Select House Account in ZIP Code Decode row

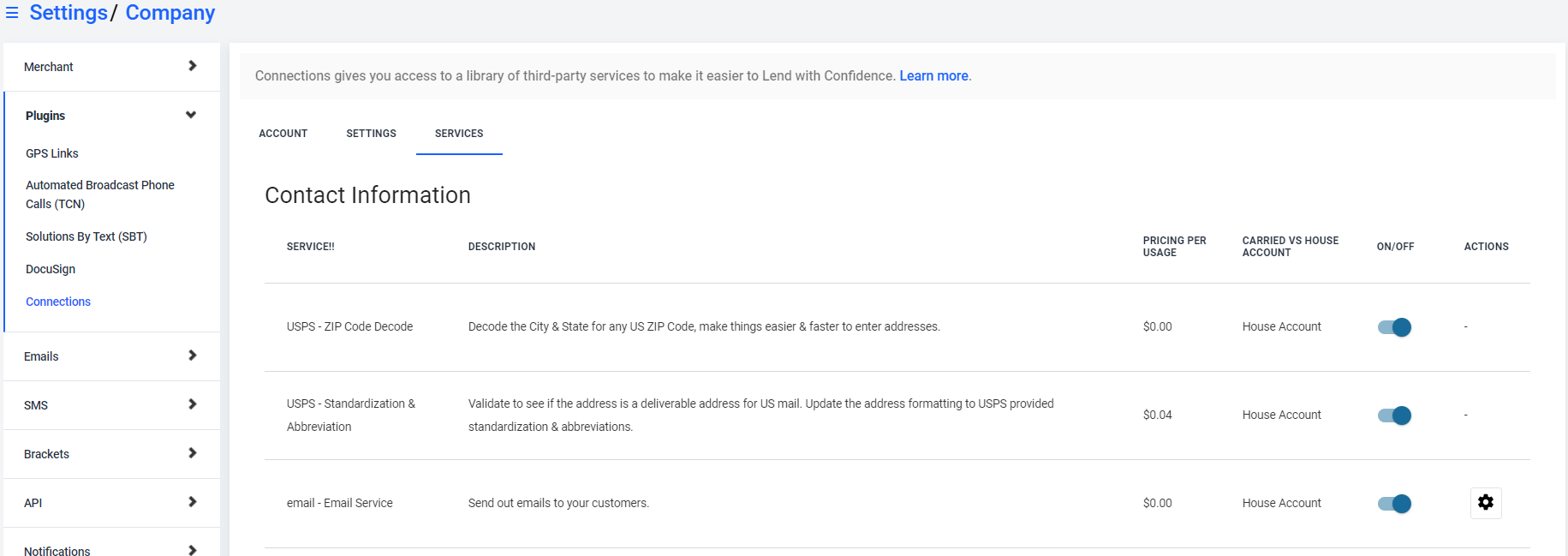[1282, 326]
